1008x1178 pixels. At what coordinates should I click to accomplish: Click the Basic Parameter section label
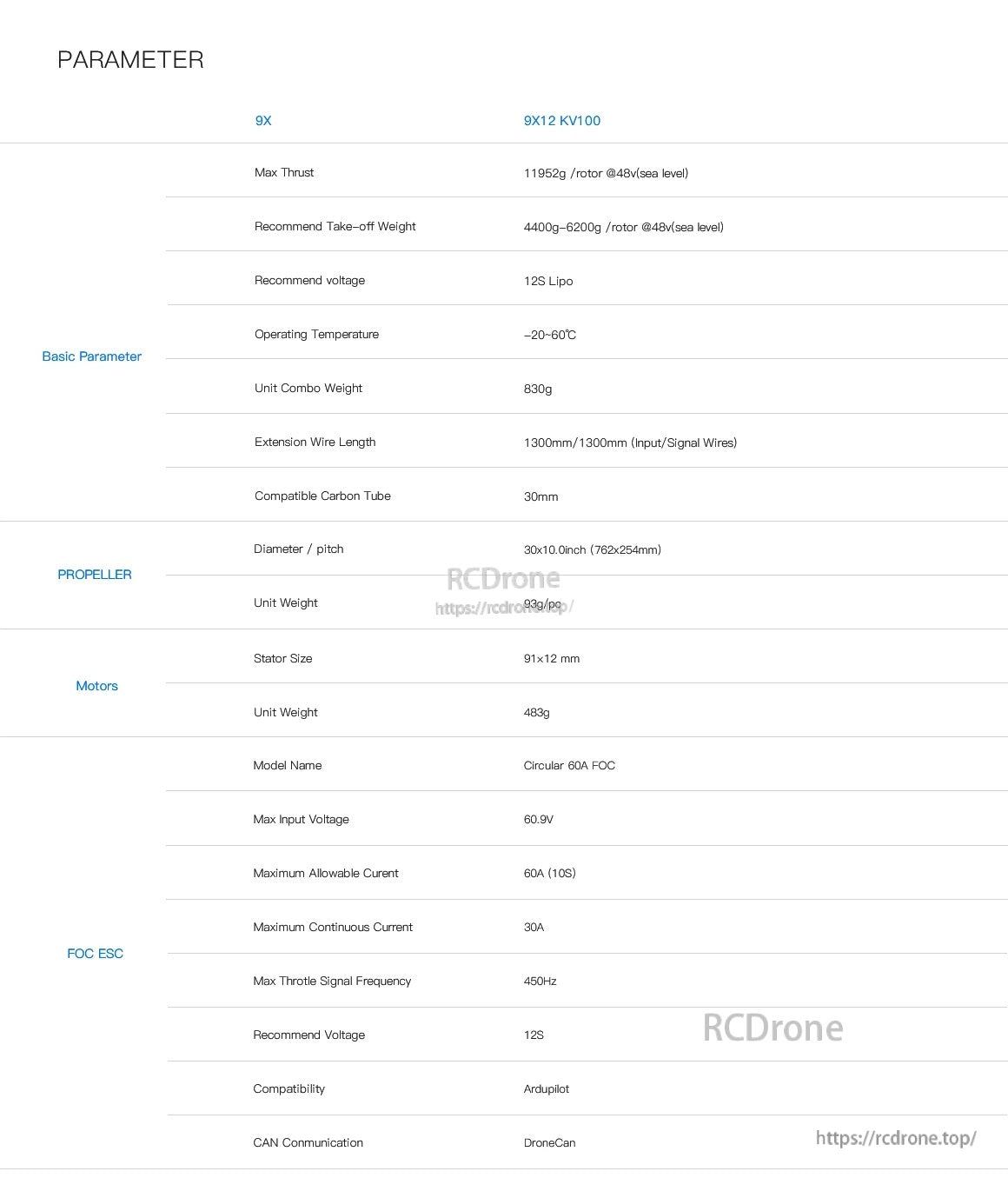[91, 356]
